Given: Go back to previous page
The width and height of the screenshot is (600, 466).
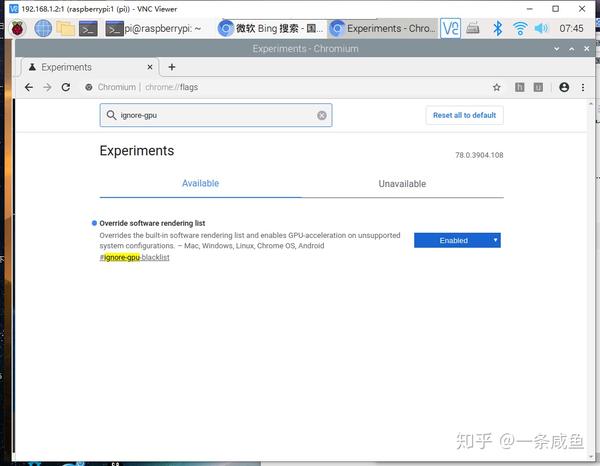Looking at the screenshot, I should coord(29,88).
